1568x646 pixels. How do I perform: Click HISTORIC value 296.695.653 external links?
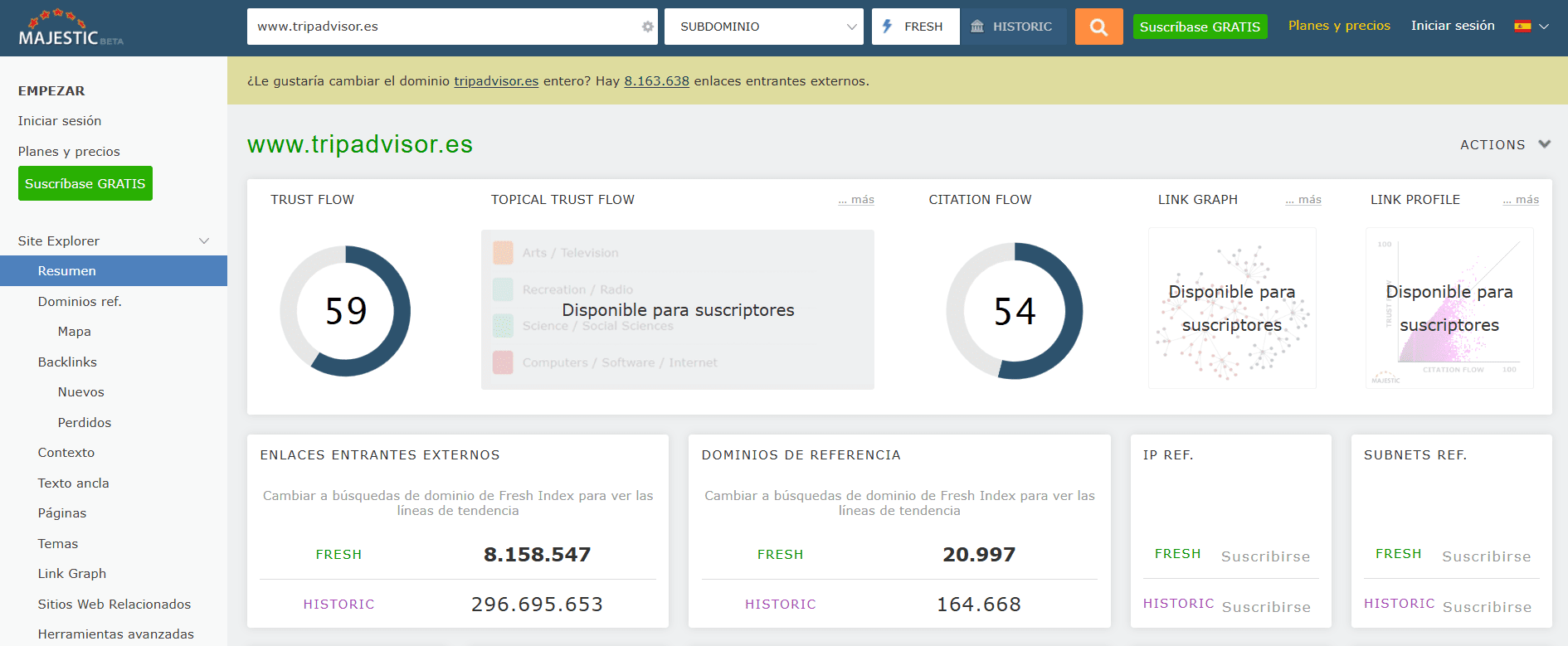click(x=538, y=605)
